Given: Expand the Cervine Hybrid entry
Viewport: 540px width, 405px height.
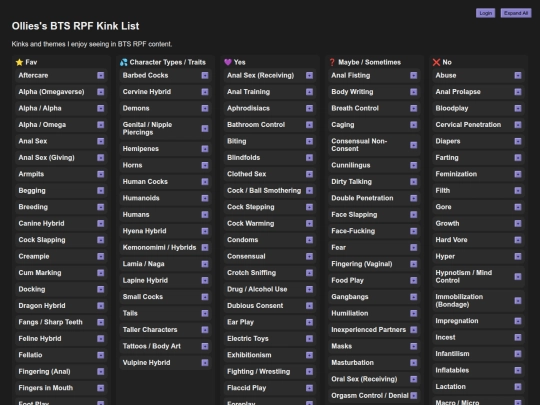Looking at the screenshot, I should (x=205, y=92).
